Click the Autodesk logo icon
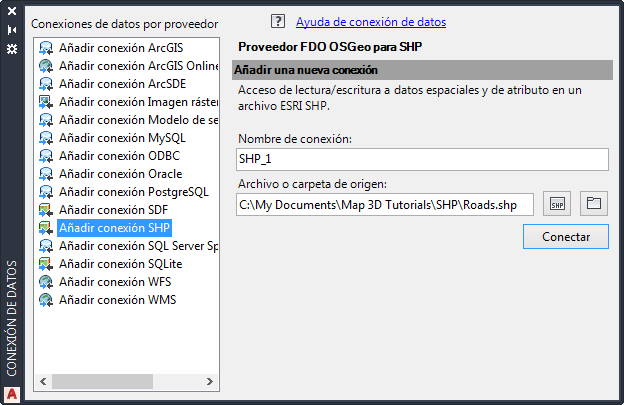624x405 pixels. pyautogui.click(x=12, y=393)
